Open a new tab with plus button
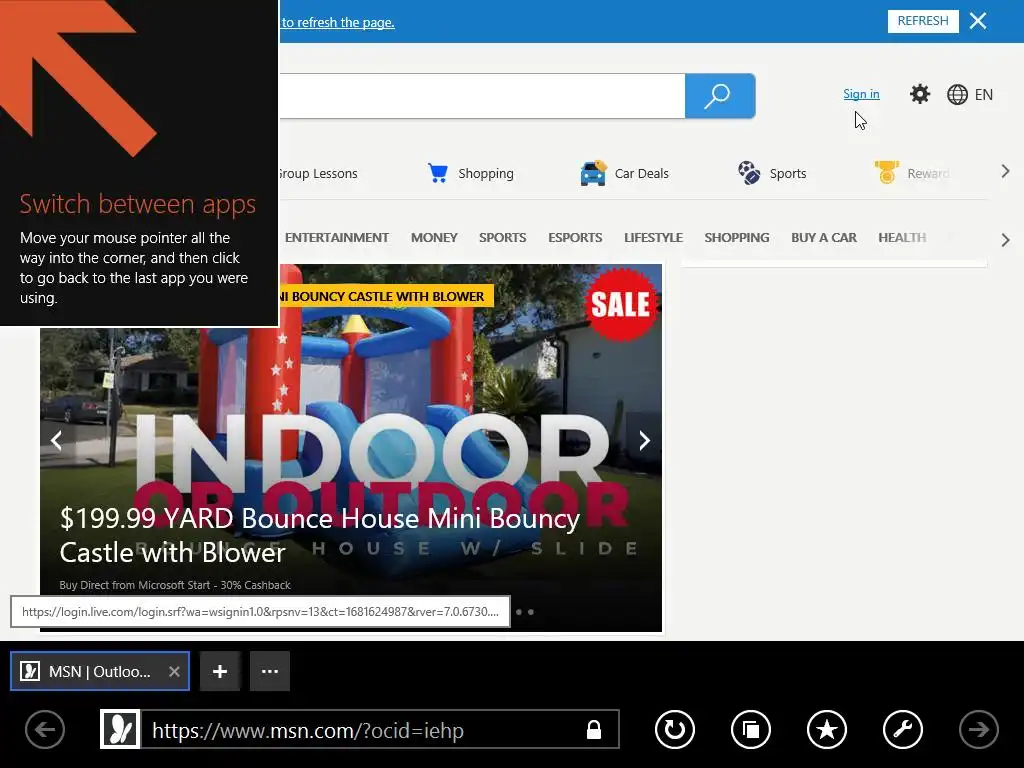Image resolution: width=1024 pixels, height=768 pixels. pyautogui.click(x=220, y=671)
